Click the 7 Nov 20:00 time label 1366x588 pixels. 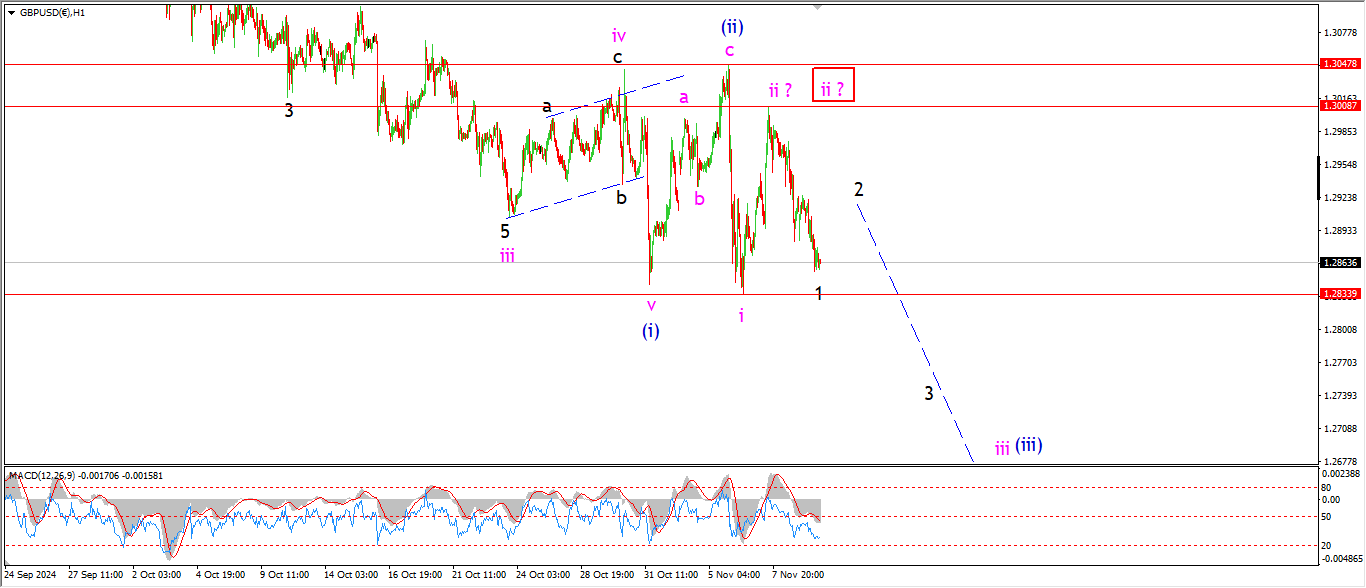coord(797,575)
